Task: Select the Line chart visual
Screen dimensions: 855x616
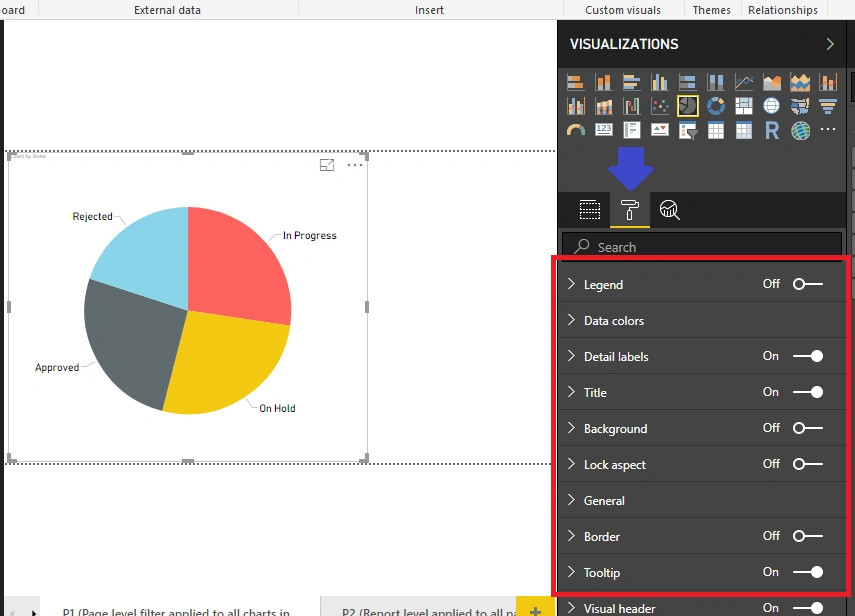Action: coord(744,82)
